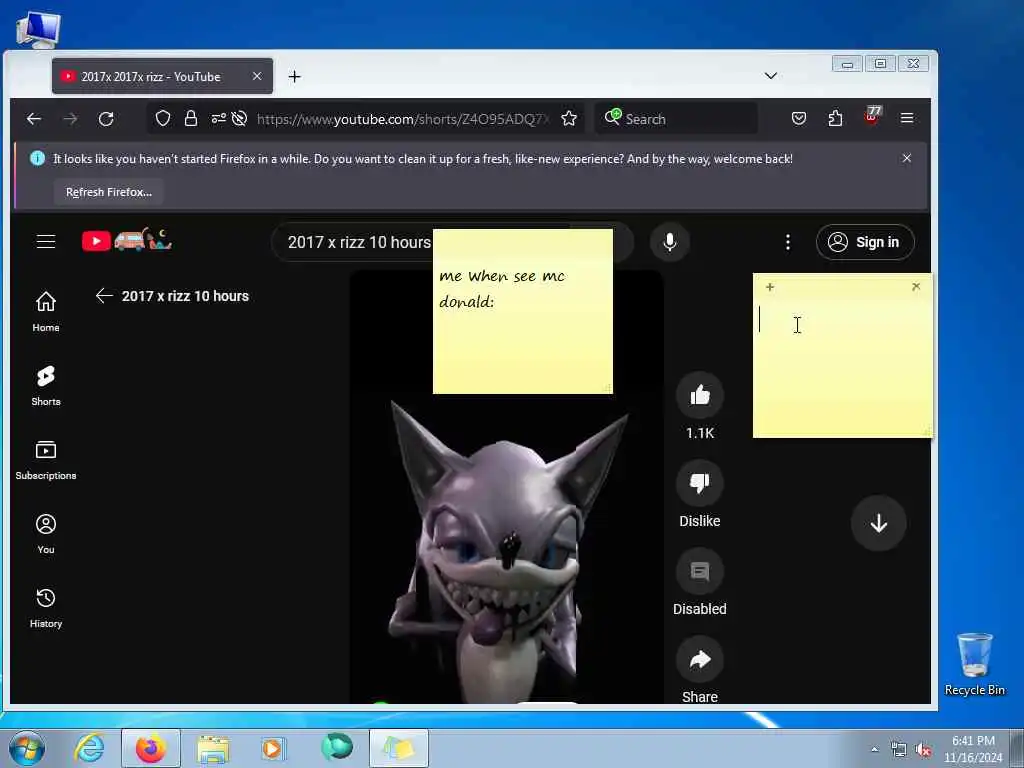The width and height of the screenshot is (1024, 768).
Task: Search with voice using the microphone icon
Action: click(x=669, y=242)
